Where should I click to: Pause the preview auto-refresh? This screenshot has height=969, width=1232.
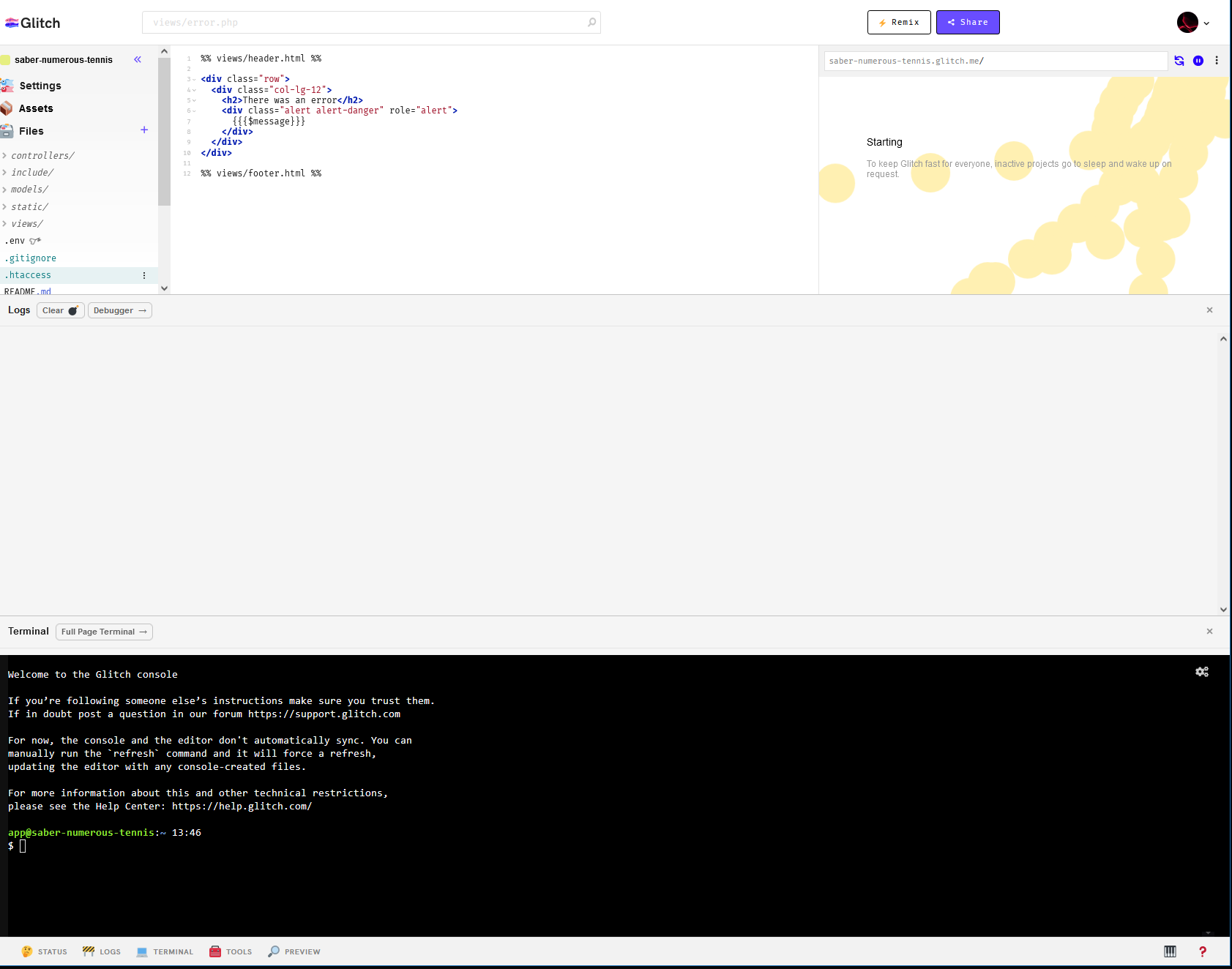pos(1198,61)
